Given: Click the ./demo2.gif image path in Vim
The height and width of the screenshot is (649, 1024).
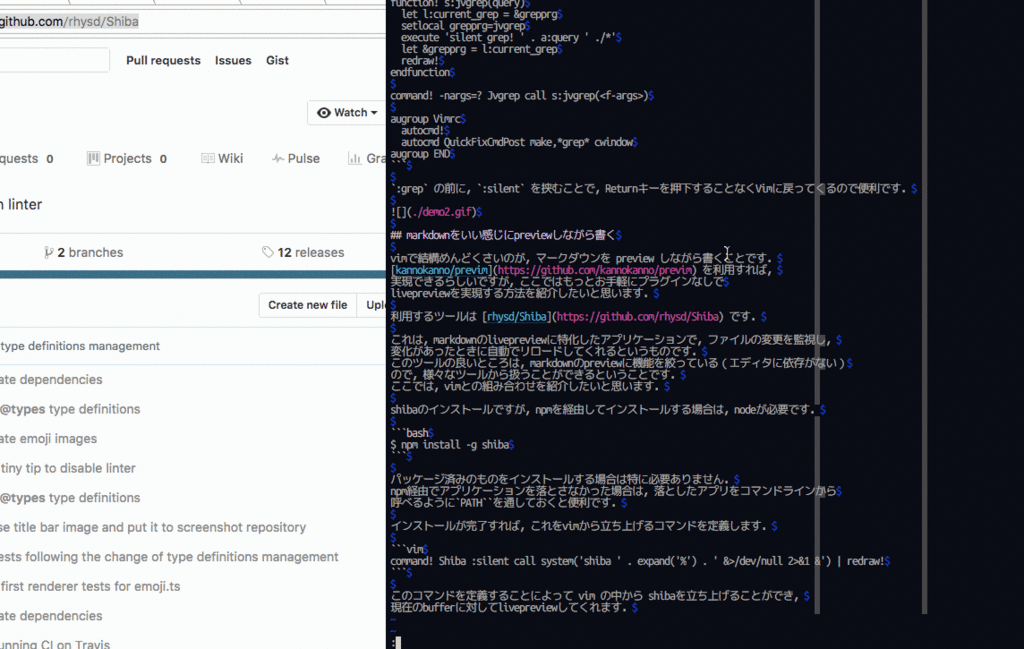Looking at the screenshot, I should [x=443, y=212].
